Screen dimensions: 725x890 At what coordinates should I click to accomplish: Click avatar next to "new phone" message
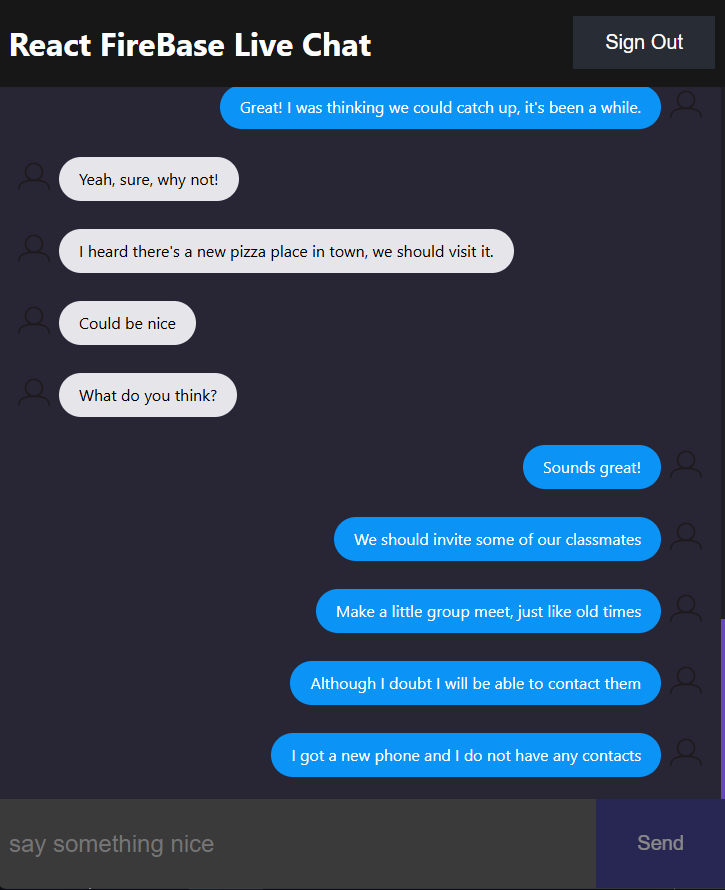(x=686, y=754)
